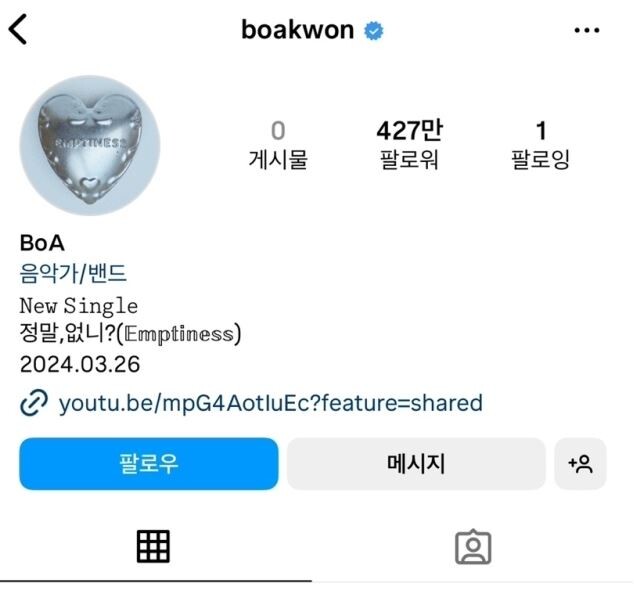Go back using the left arrow
This screenshot has height=592, width=634.
(18, 29)
